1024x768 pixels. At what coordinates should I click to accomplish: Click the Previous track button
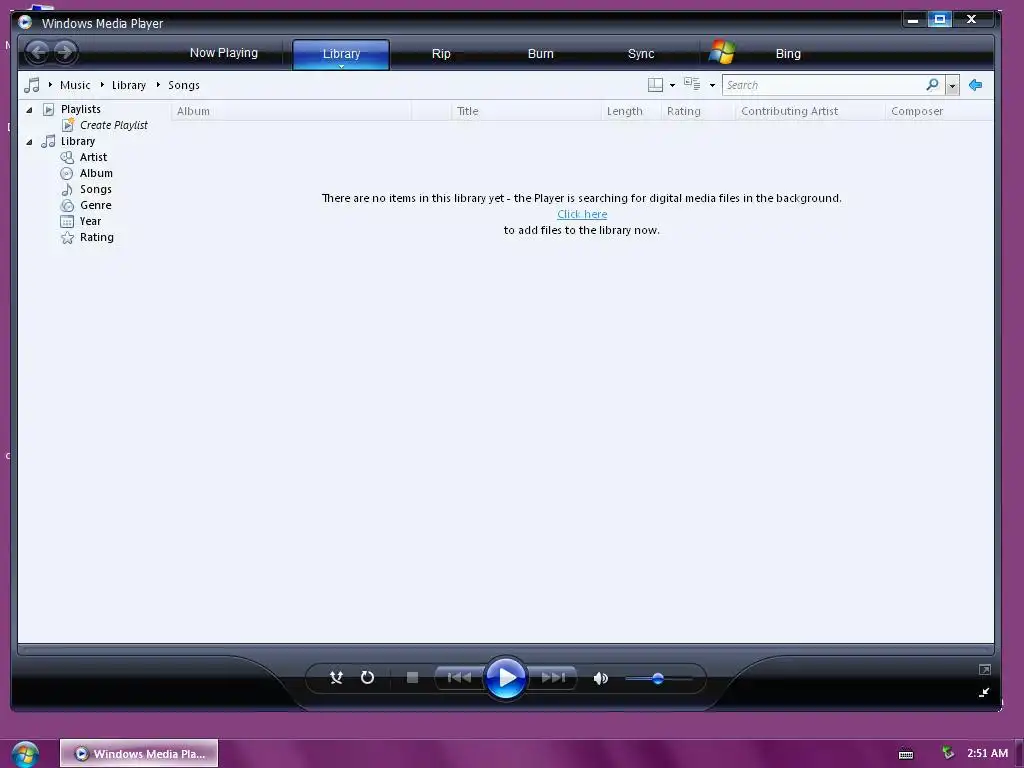click(460, 678)
